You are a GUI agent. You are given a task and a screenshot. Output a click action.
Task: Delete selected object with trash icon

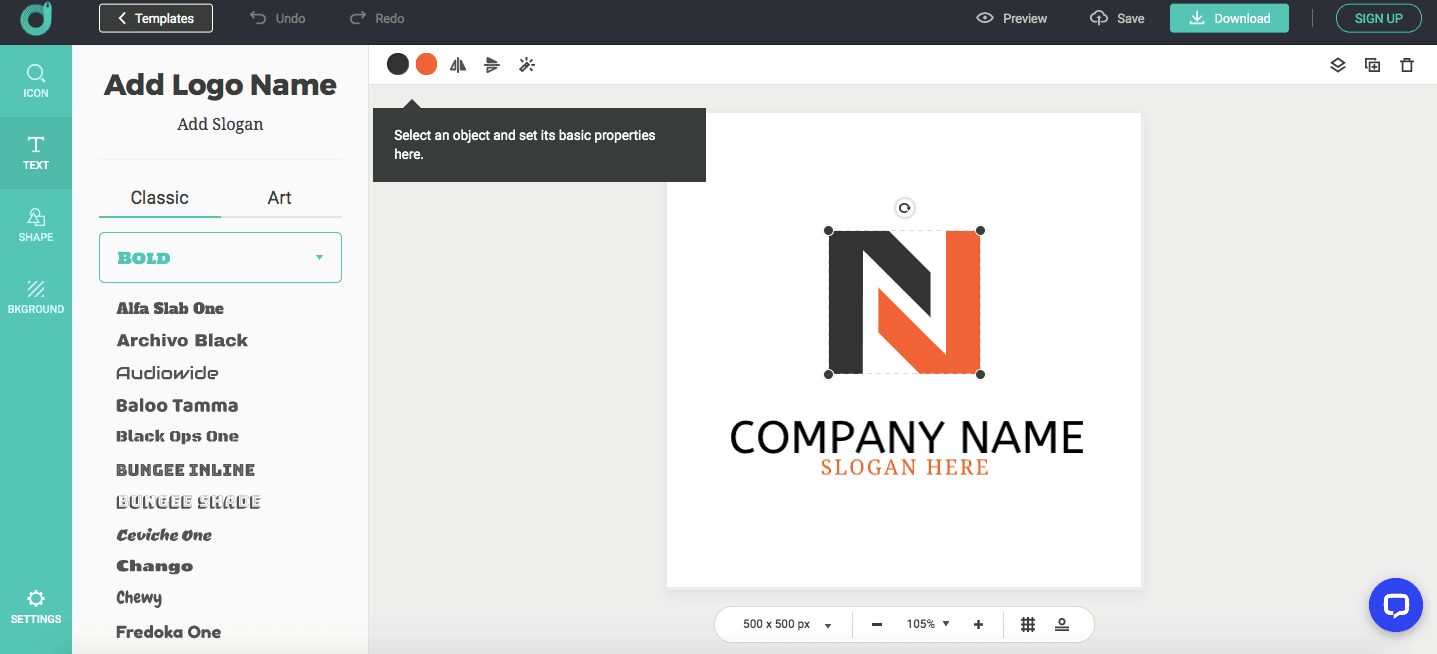tap(1407, 65)
